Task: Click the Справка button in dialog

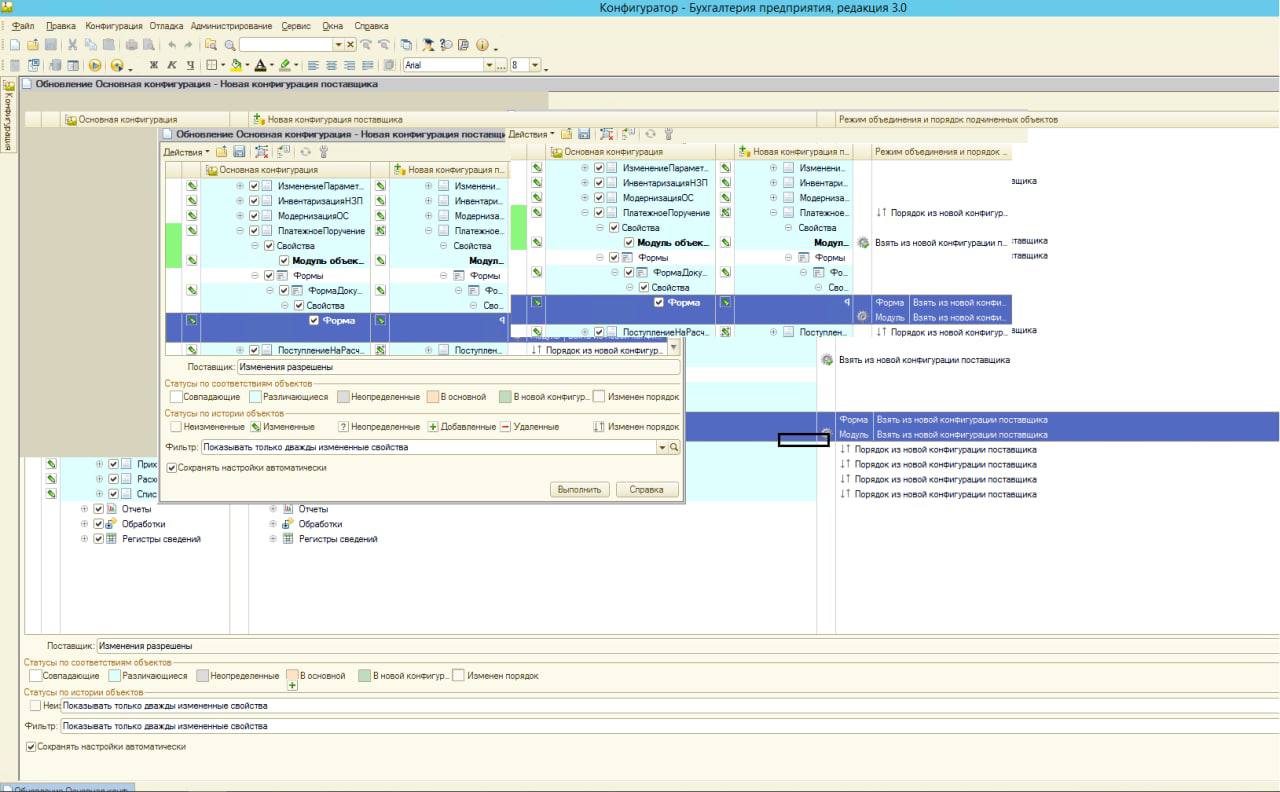Action: coord(647,490)
